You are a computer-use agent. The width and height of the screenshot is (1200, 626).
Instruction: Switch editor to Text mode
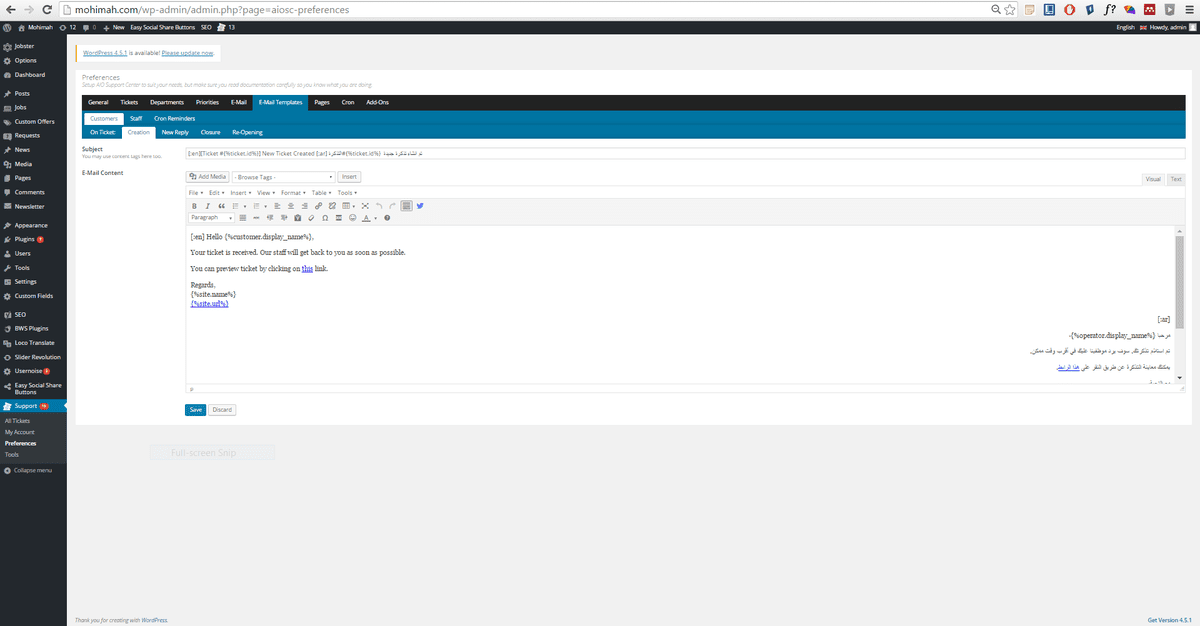tap(1176, 179)
